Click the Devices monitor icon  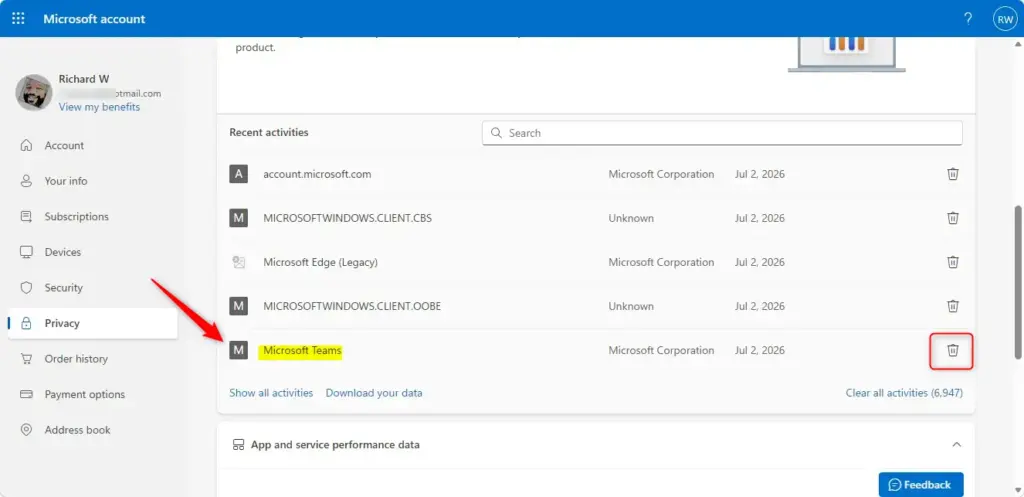click(x=26, y=252)
